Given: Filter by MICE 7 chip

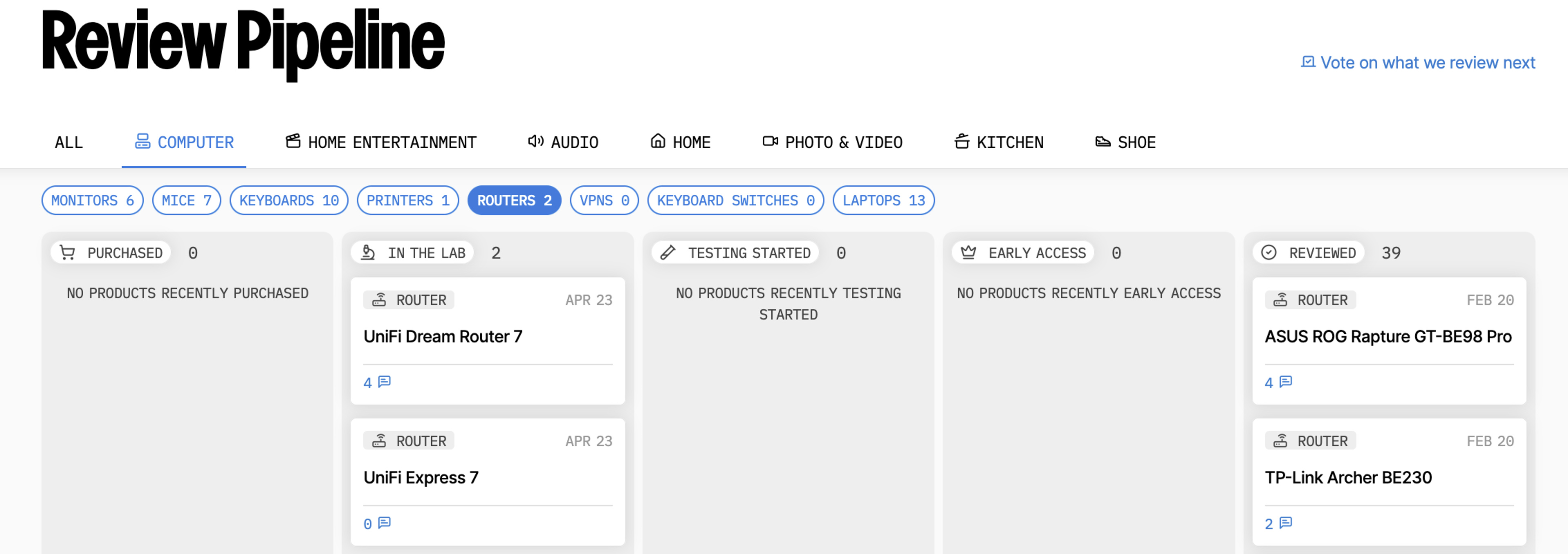Looking at the screenshot, I should pos(186,200).
